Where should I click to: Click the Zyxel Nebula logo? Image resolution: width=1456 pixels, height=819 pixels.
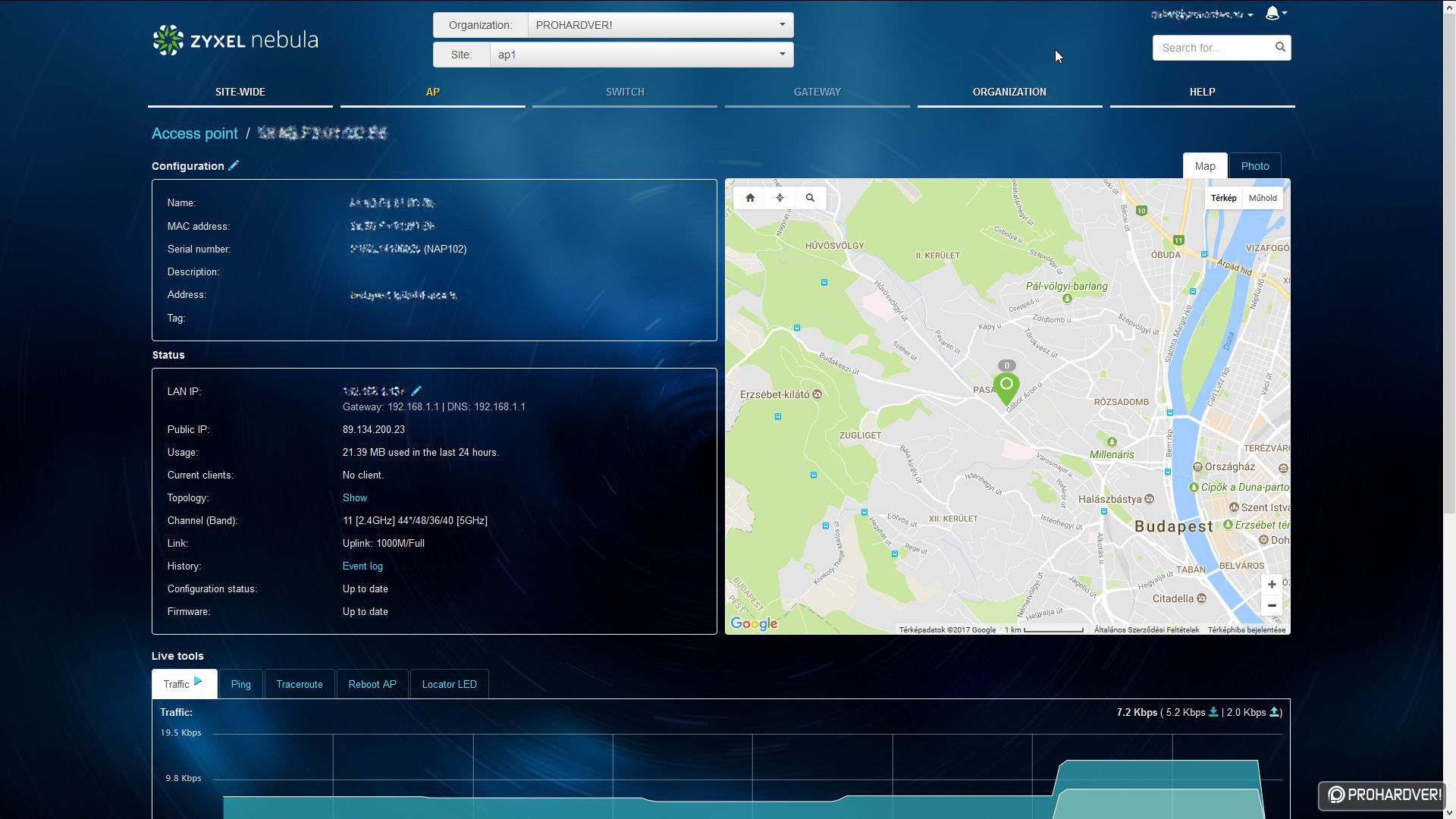[235, 40]
